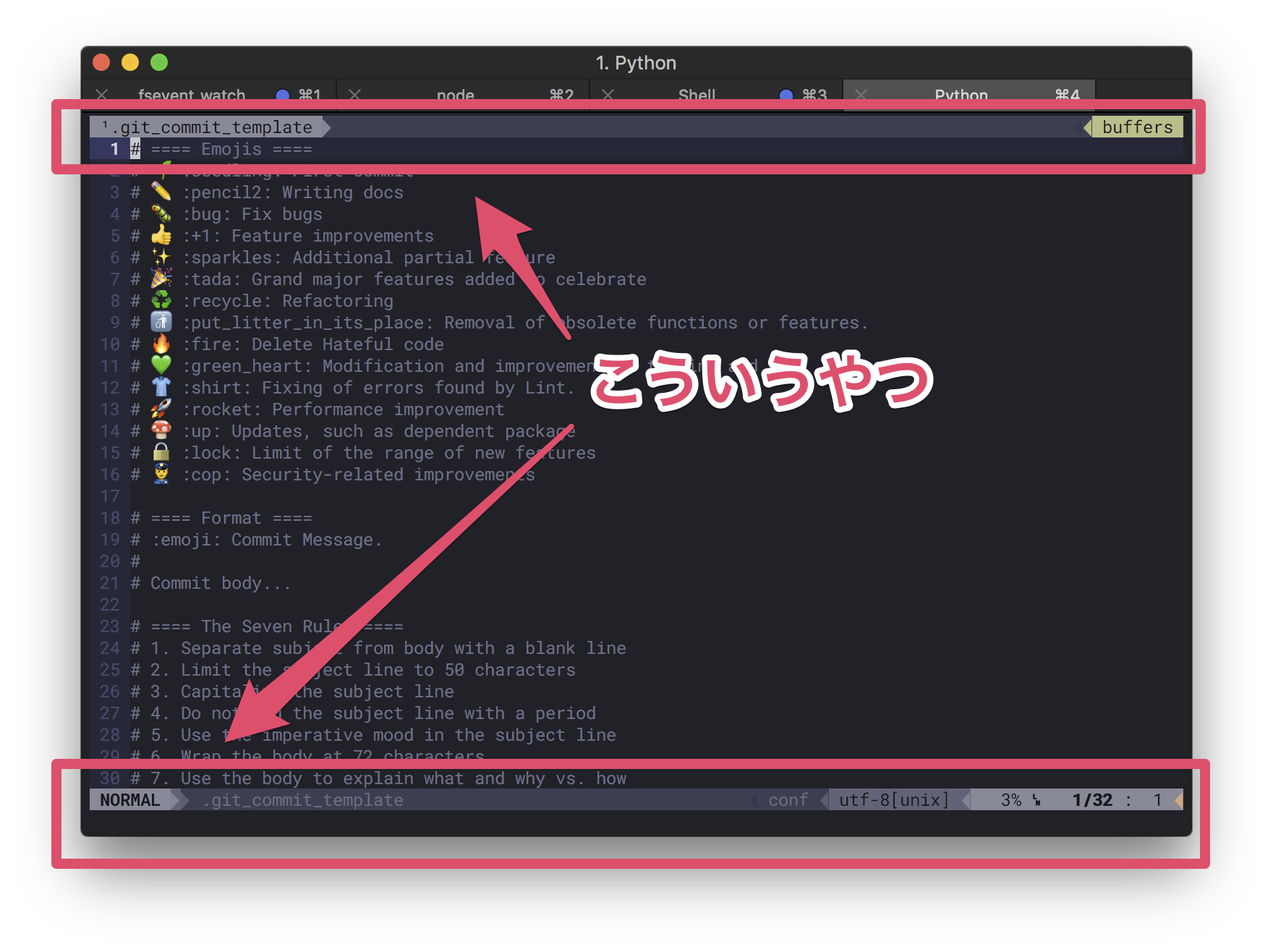Click the bug emoji on line 4
This screenshot has height=952, width=1273.
tap(161, 213)
